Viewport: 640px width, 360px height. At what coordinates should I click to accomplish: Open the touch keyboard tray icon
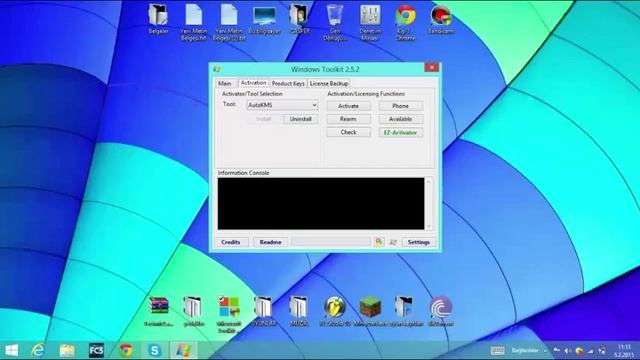coord(497,351)
